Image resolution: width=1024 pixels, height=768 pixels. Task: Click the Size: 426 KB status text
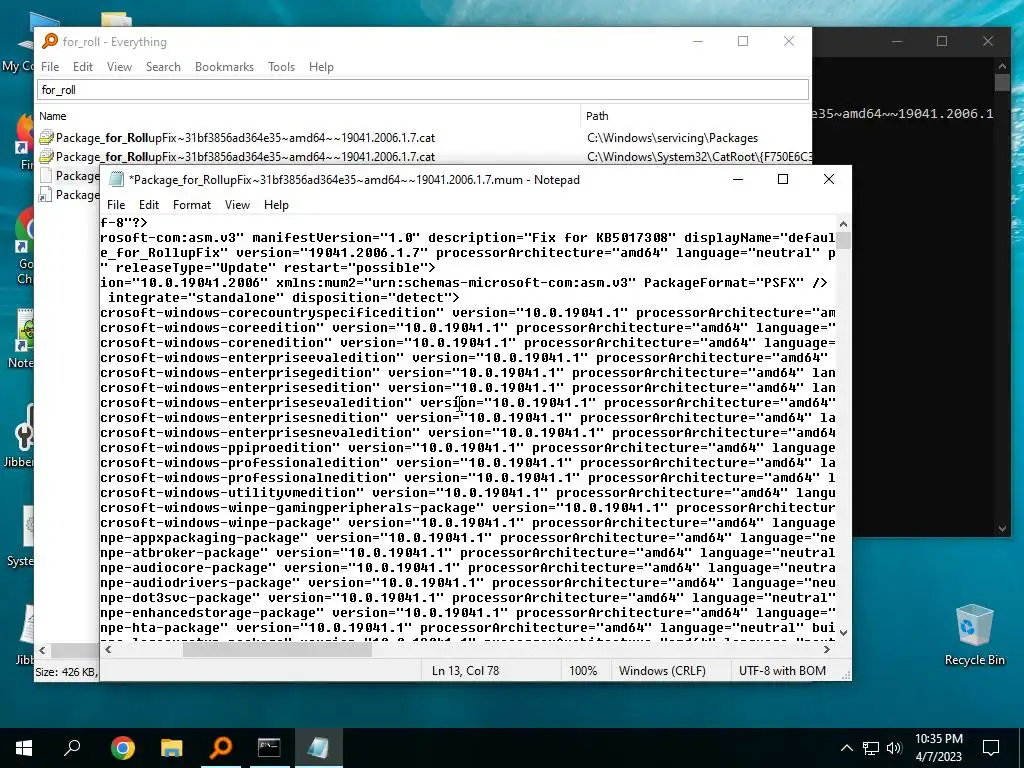(65, 671)
